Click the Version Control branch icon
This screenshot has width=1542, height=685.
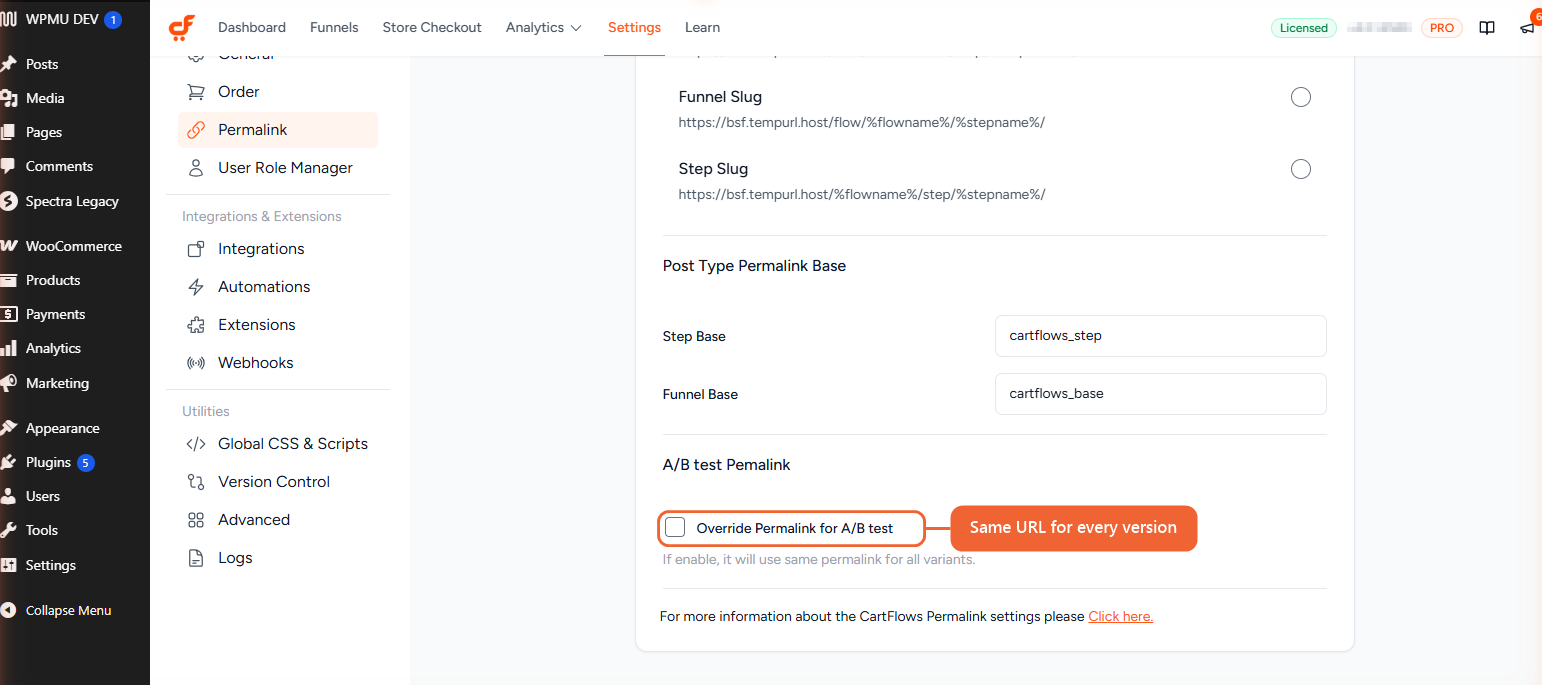pos(196,482)
